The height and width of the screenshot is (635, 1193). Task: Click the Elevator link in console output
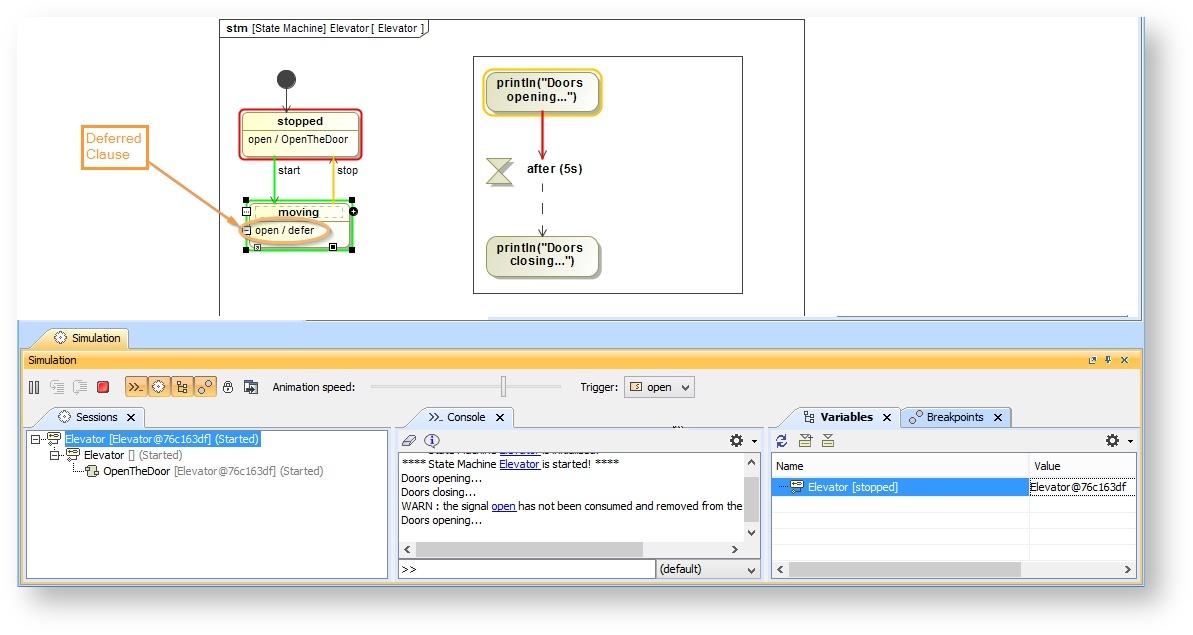[x=519, y=464]
